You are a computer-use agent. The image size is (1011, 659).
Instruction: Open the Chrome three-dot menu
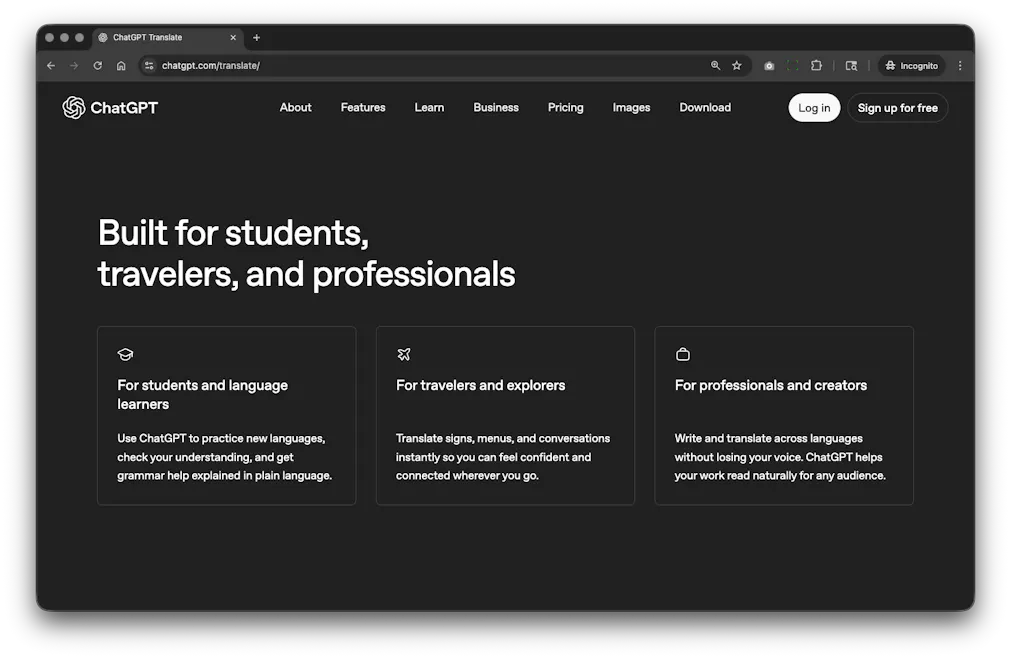click(x=960, y=65)
